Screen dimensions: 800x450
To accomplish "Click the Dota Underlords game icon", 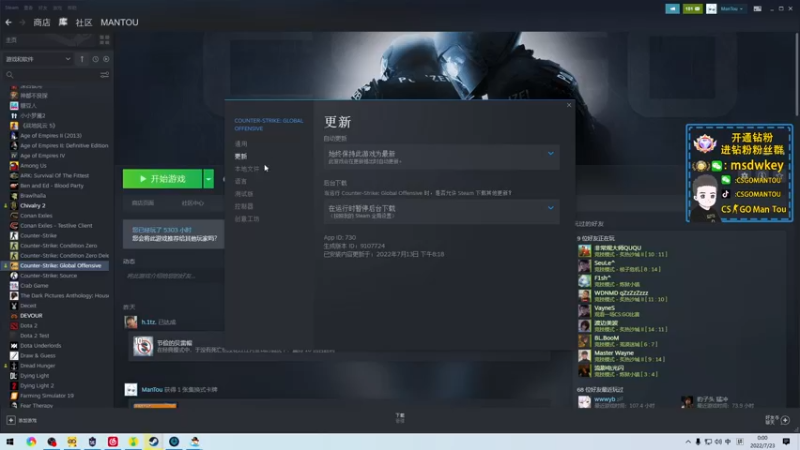I will point(14,345).
